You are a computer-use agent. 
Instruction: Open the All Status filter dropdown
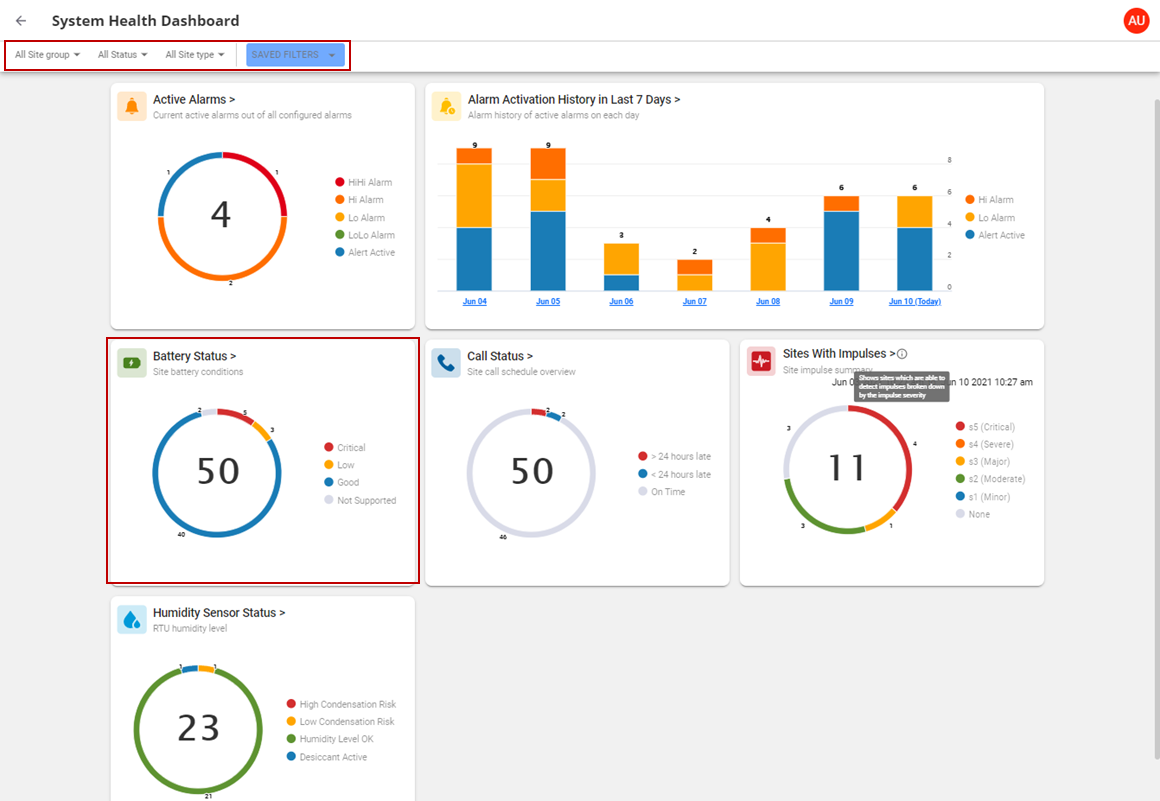click(122, 55)
